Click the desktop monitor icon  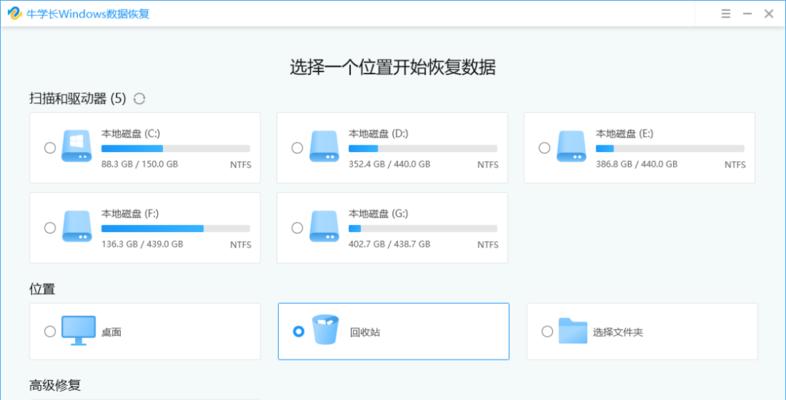[79, 330]
